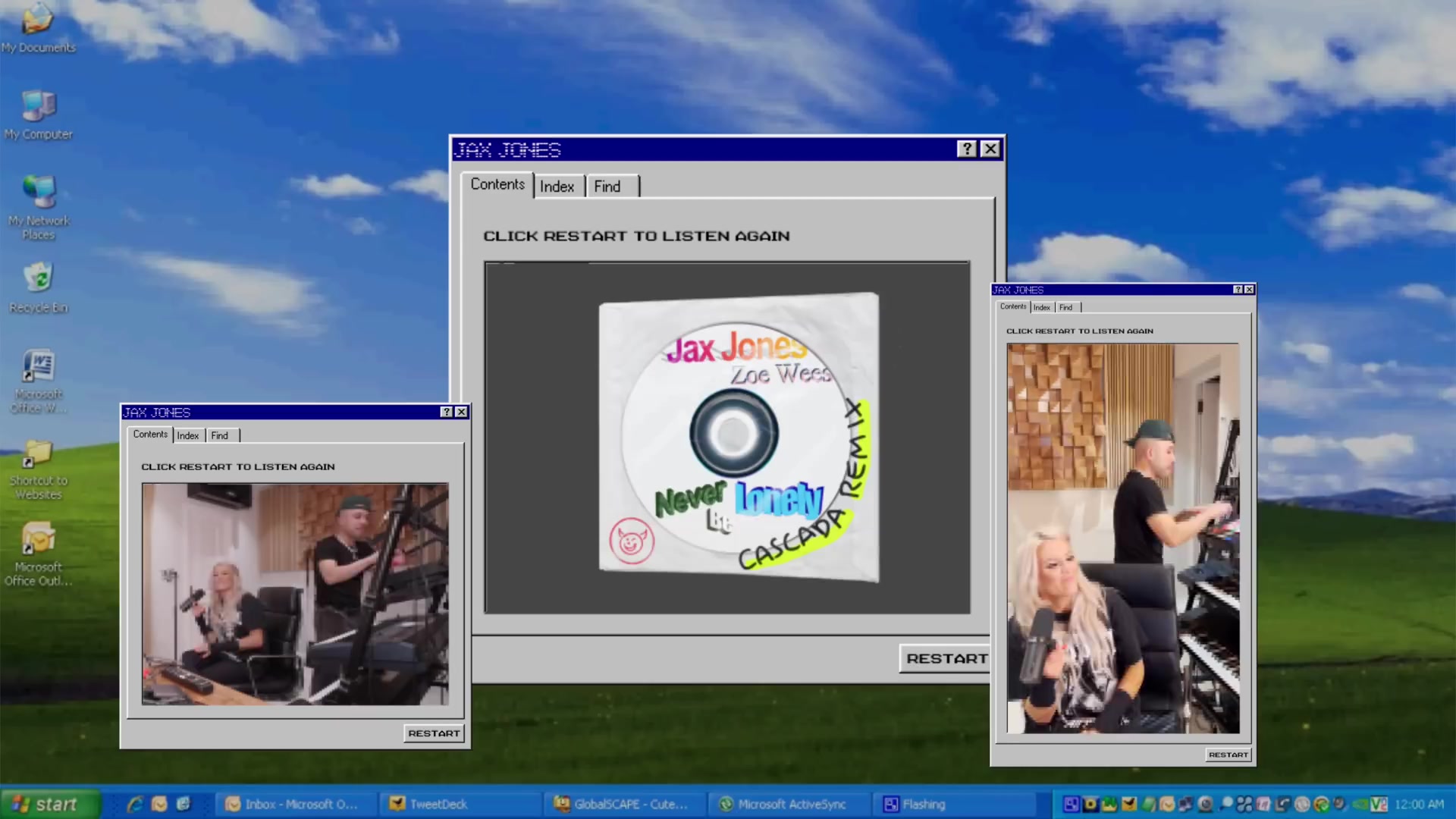Open Find tab in left window
The image size is (1456, 819).
222,435
